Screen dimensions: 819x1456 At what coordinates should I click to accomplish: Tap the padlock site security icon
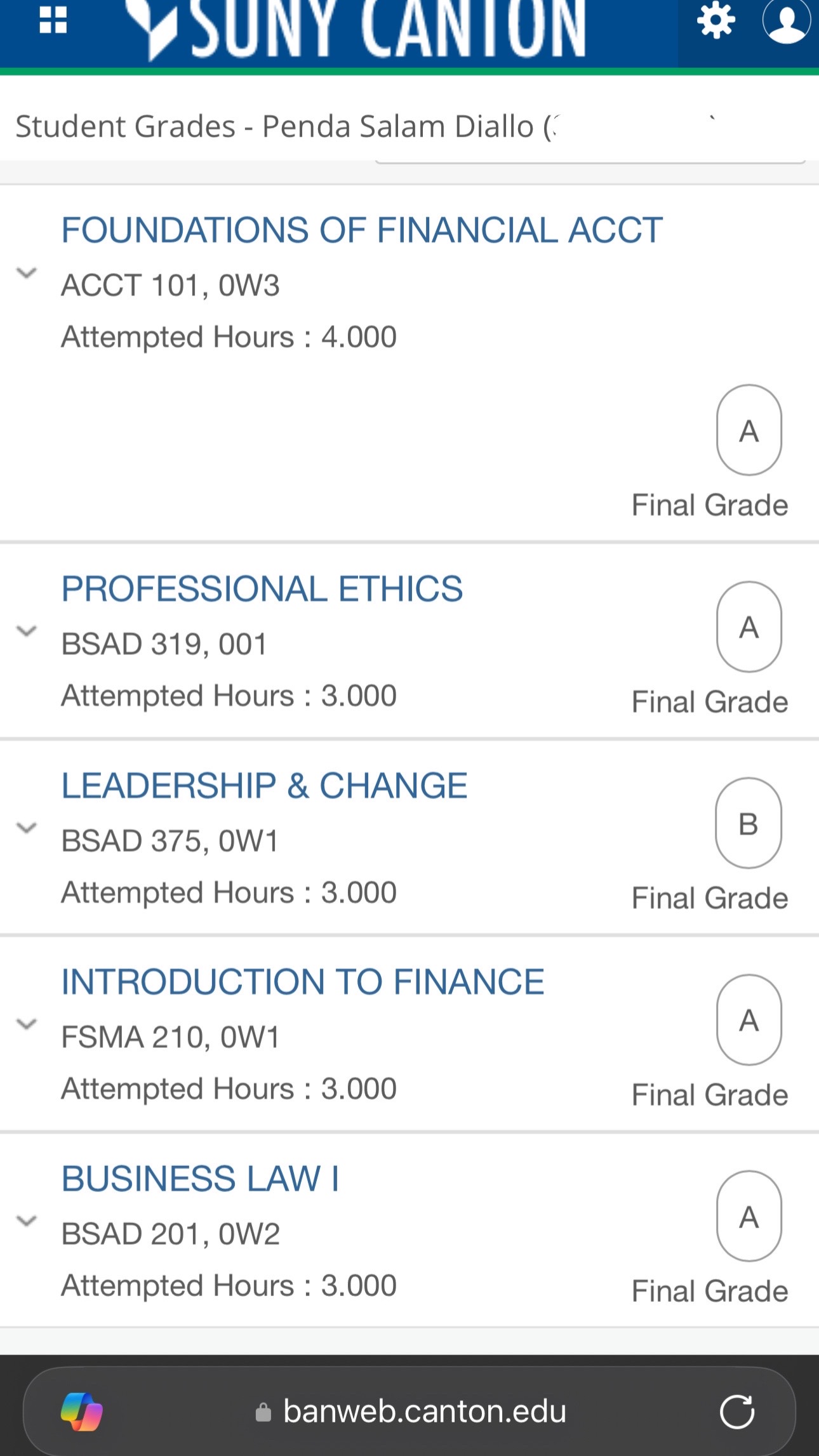(263, 1412)
